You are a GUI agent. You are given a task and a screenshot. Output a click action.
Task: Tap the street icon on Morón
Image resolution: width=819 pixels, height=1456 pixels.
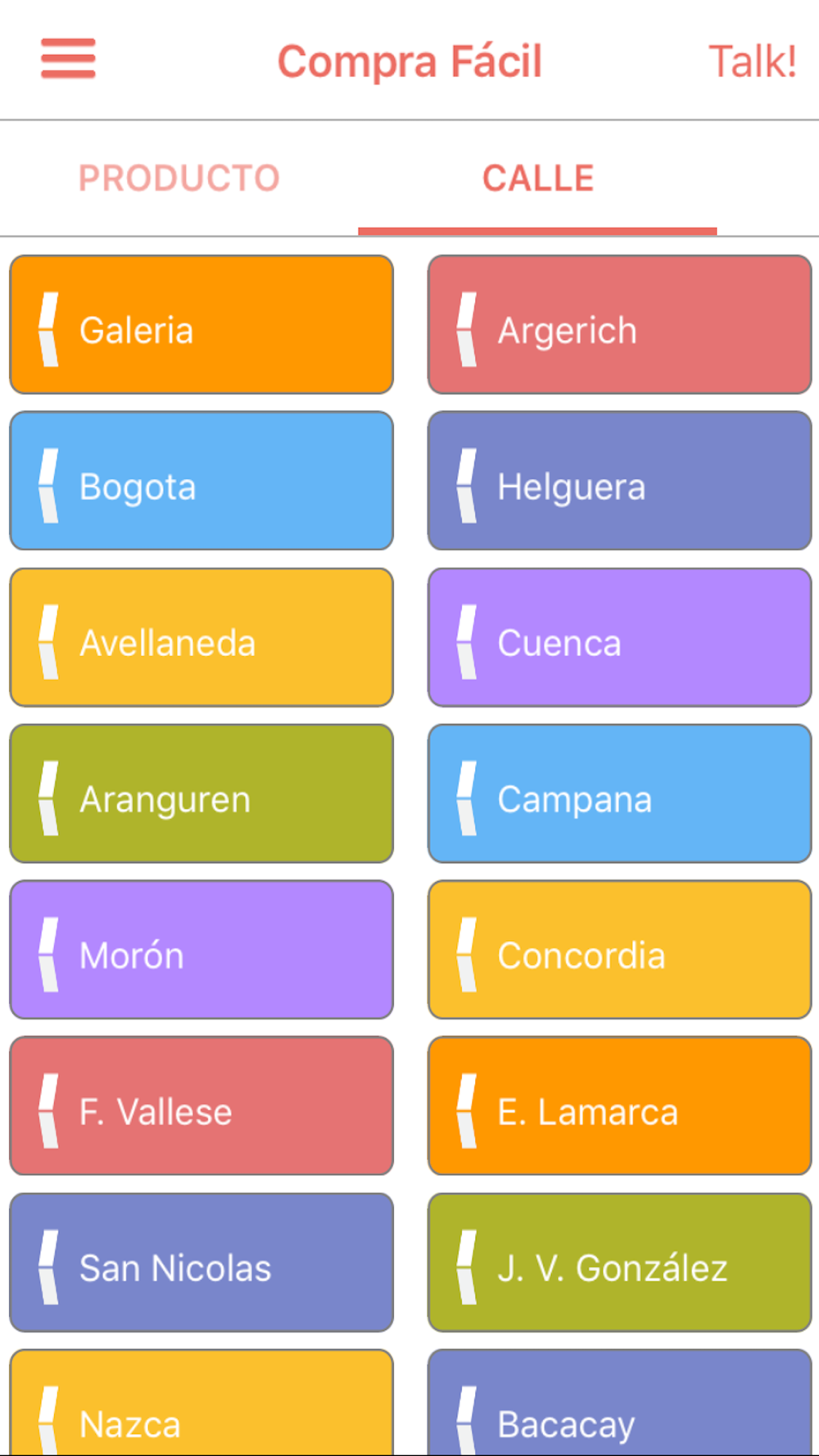(x=49, y=955)
